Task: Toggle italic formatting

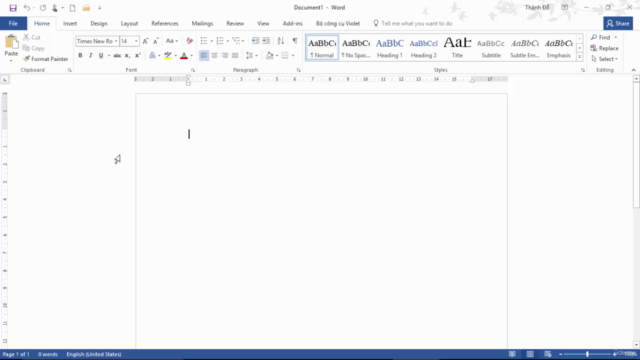Action: (91, 56)
